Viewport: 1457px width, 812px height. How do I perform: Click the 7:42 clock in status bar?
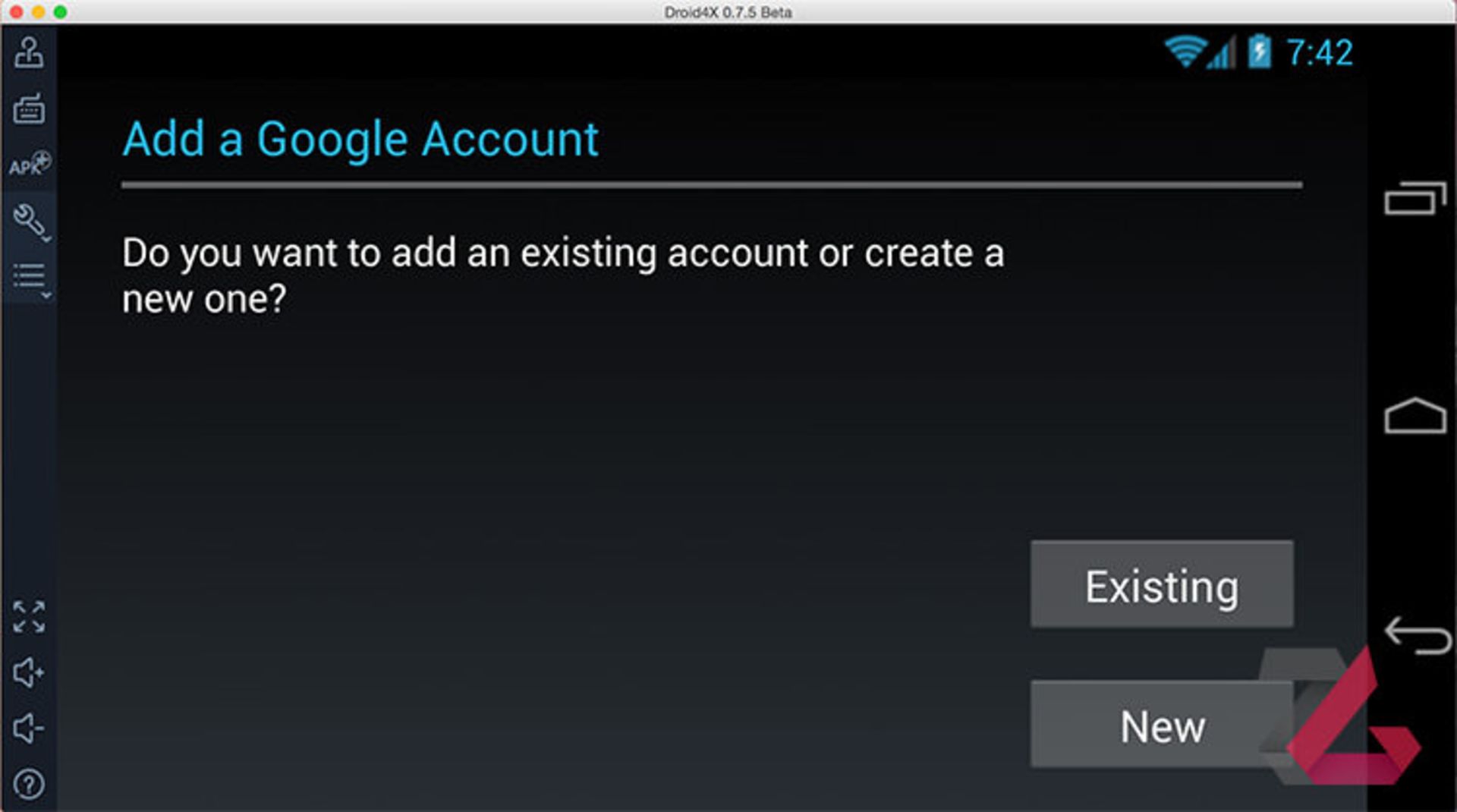(x=1320, y=53)
